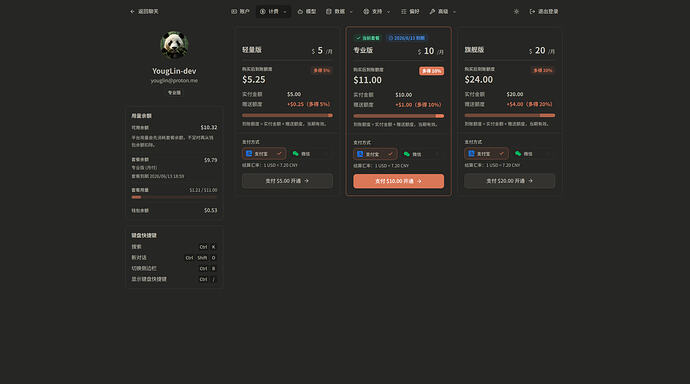Click the $11.00 credited amount
The height and width of the screenshot is (384, 690).
(367, 80)
